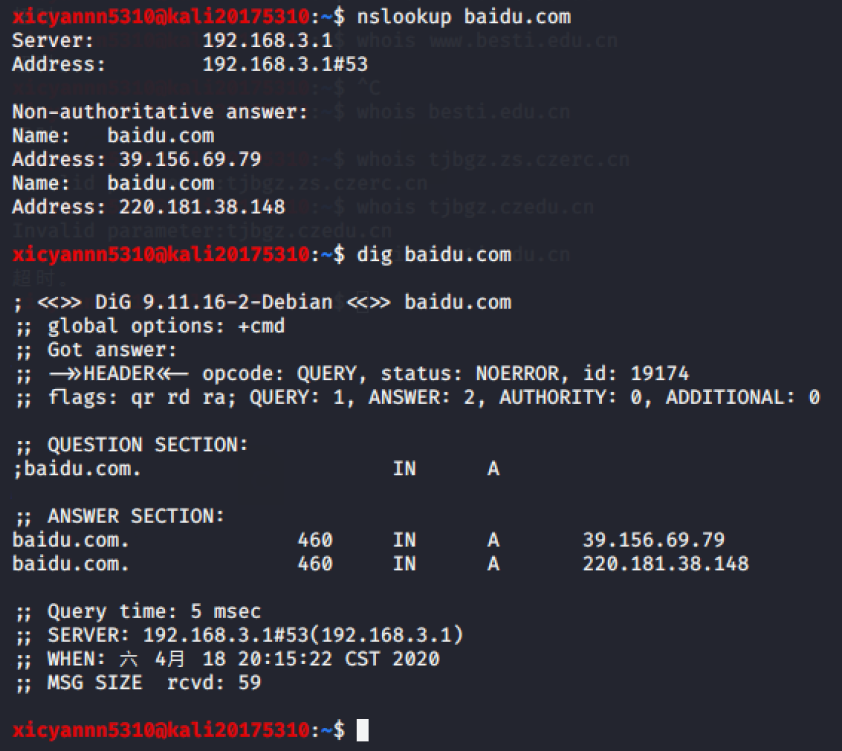
Task: Click the global options +cmd line
Action: (150, 326)
